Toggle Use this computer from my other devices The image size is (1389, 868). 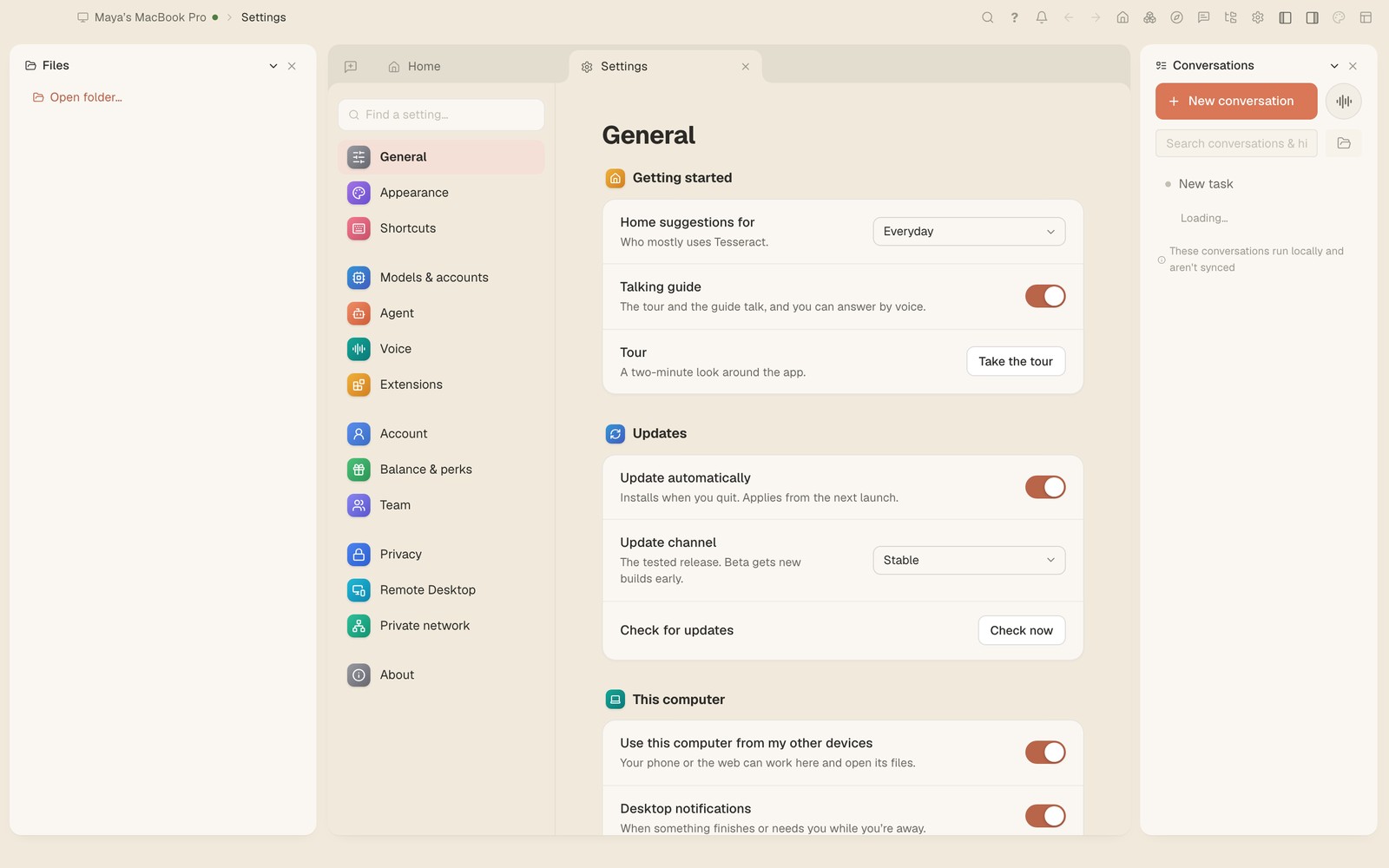pos(1045,753)
